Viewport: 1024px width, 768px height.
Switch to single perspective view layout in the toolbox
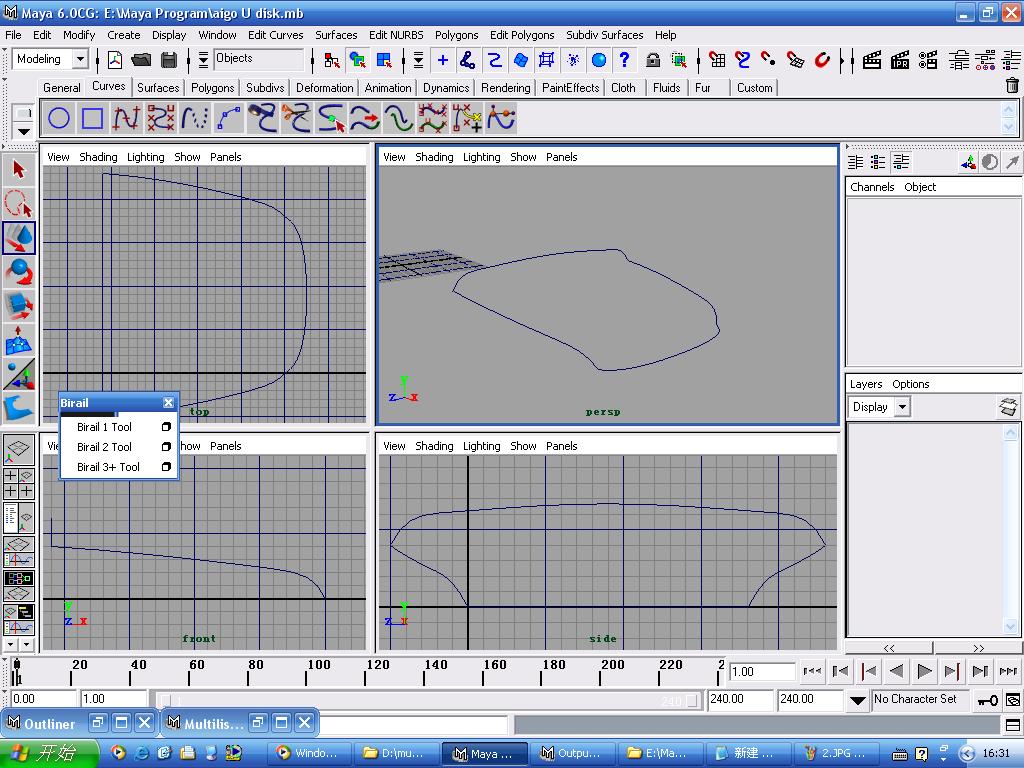[19, 449]
